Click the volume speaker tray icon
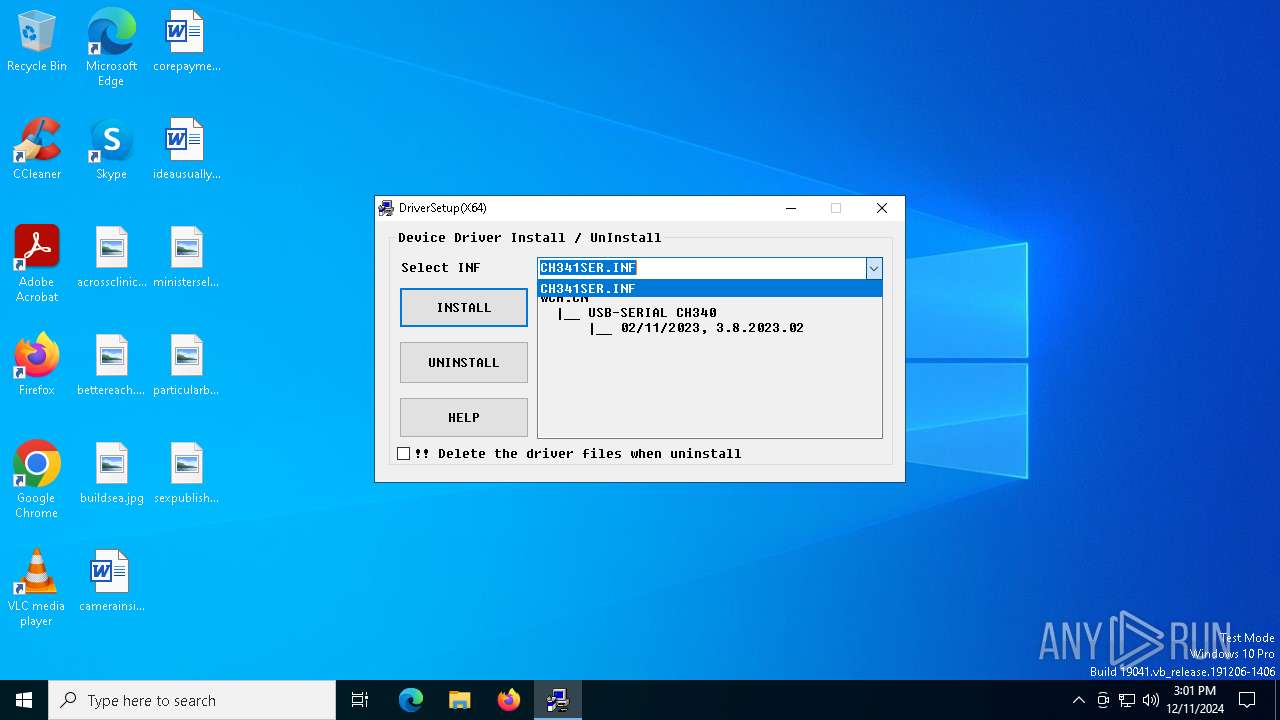This screenshot has height=720, width=1280. pyautogui.click(x=1151, y=700)
